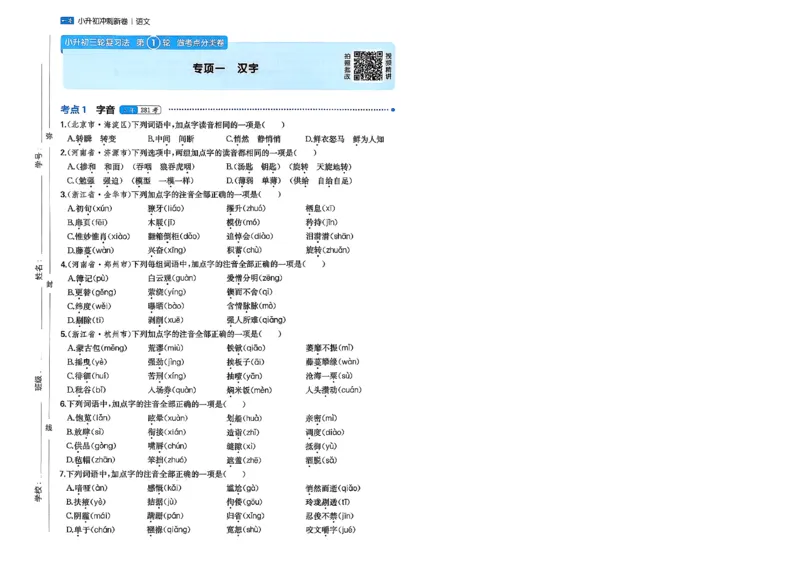The width and height of the screenshot is (800, 566).
Task: Select option "A.转瞬 转变" in question 1
Action: [92, 139]
